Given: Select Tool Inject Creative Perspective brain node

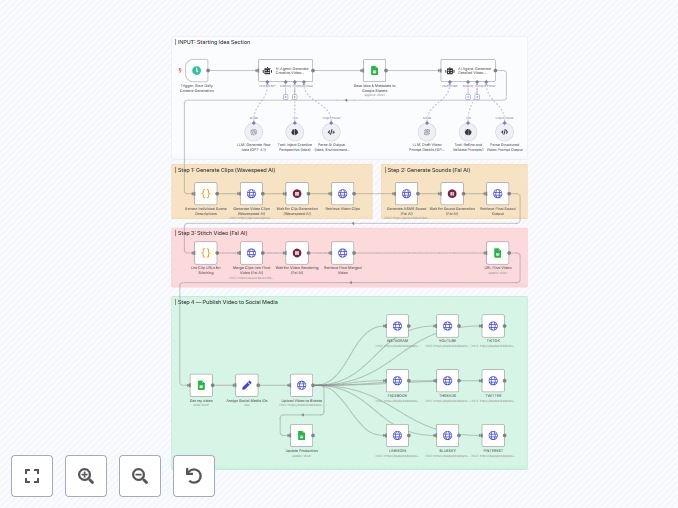Looking at the screenshot, I should [x=294, y=132].
